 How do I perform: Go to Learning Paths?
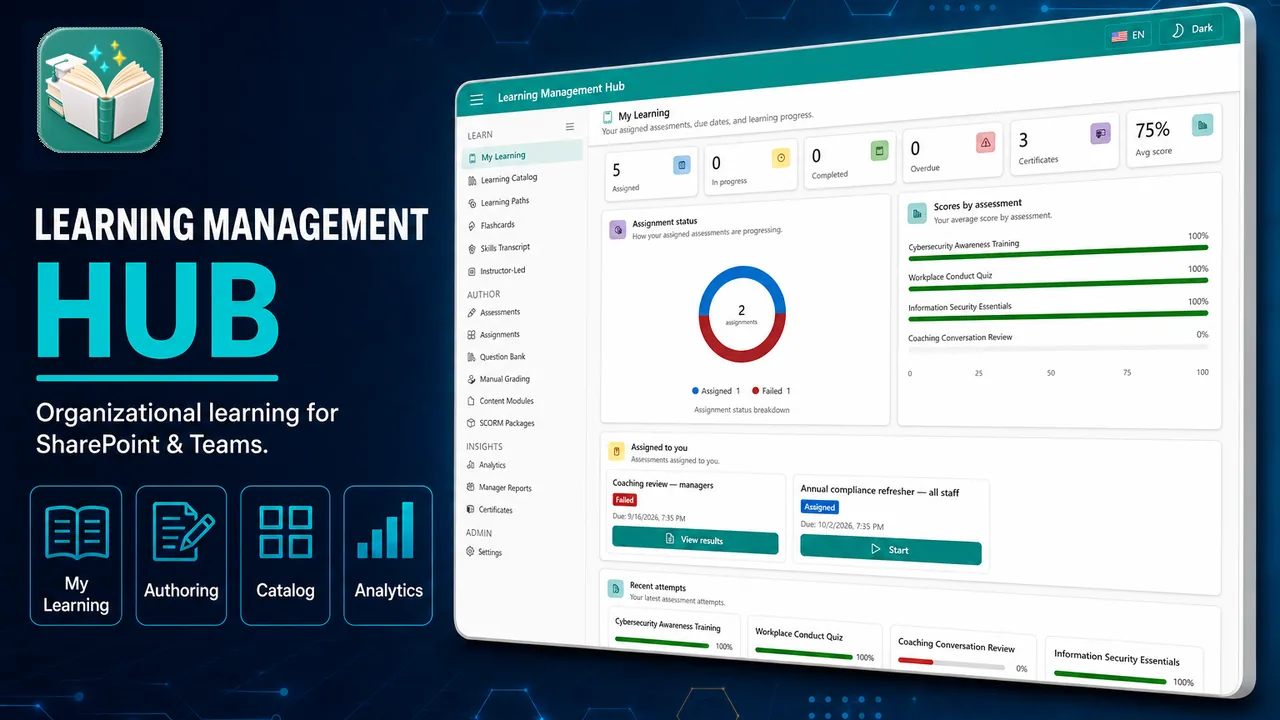pos(498,202)
